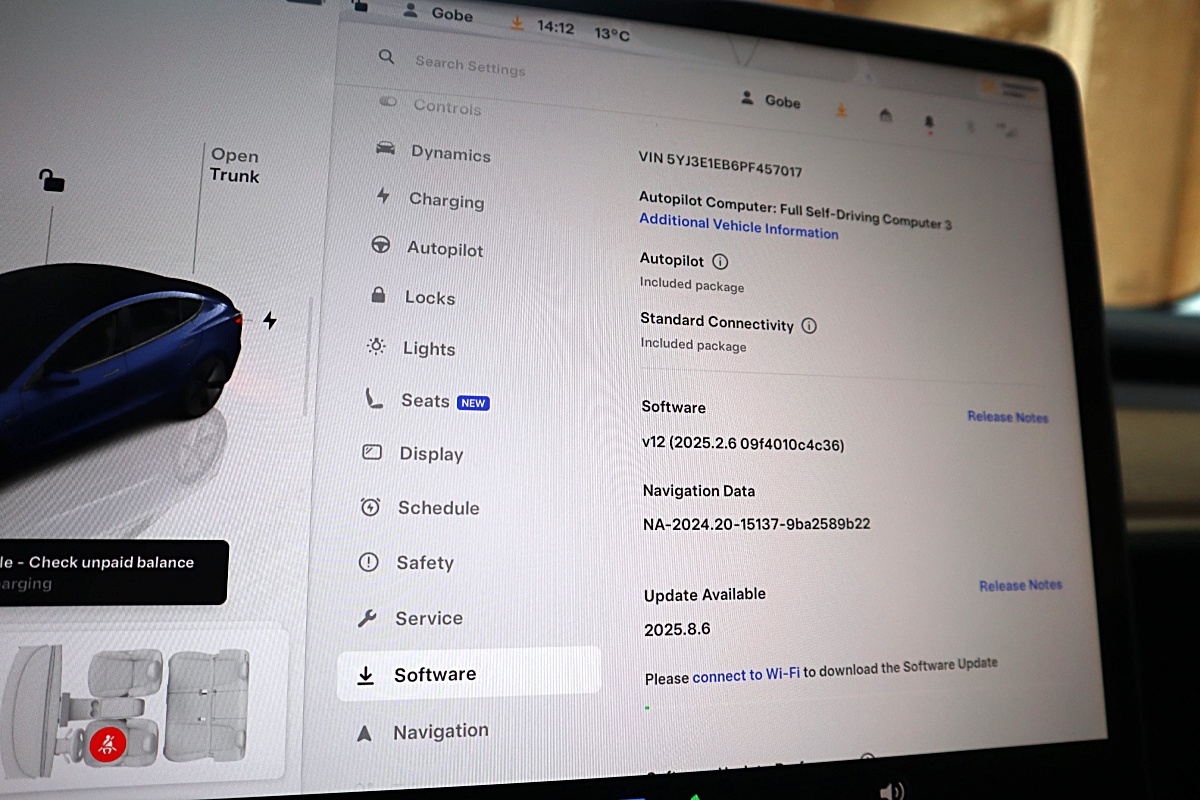Screen dimensions: 1200x800
Task: Open notifications via the bell icon
Action: point(929,121)
